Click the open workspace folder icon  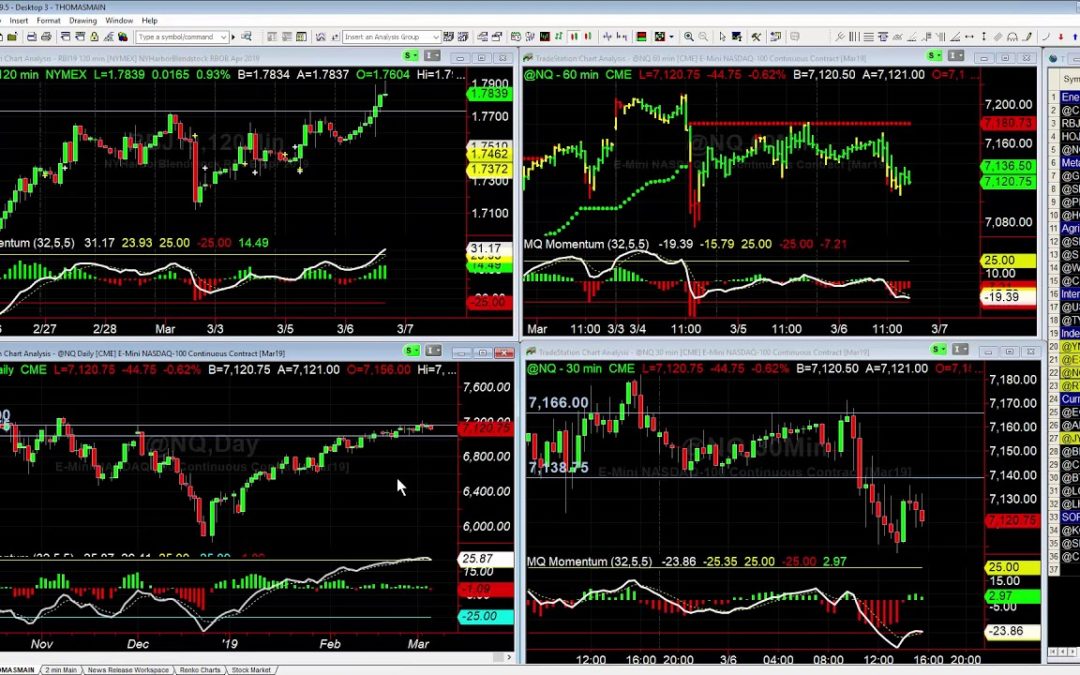coord(12,37)
